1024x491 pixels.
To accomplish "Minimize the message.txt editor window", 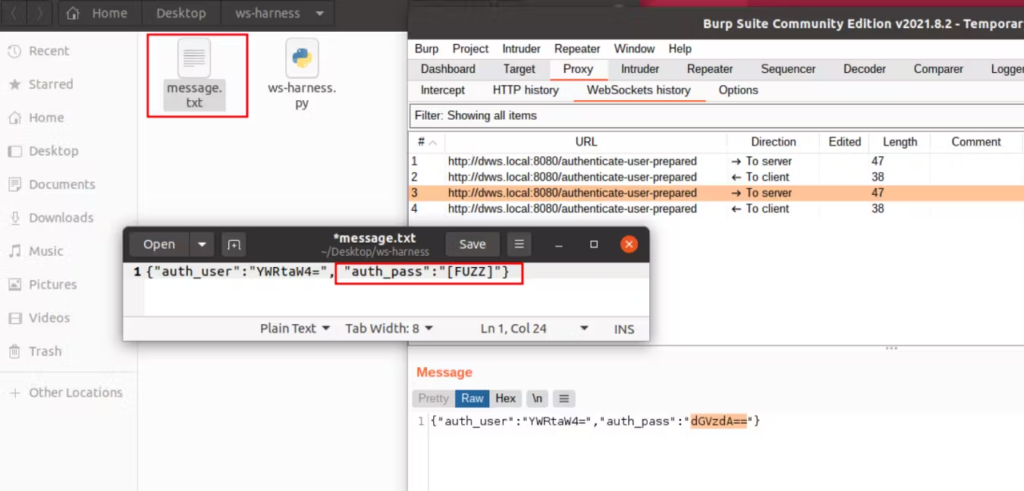I will click(559, 245).
